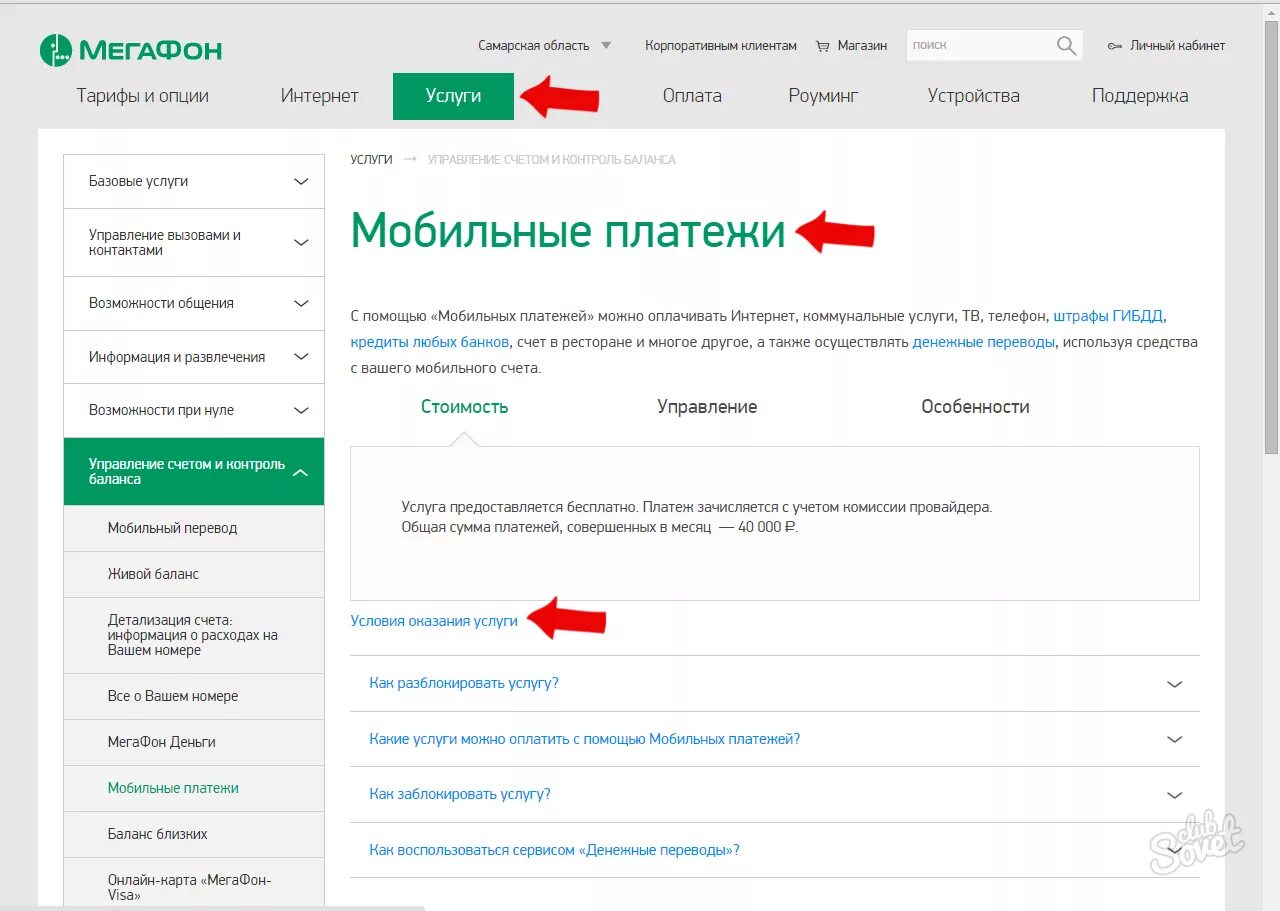The height and width of the screenshot is (911, 1280).
Task: Collapse Управление счетом и контроль баланса
Action: (x=194, y=471)
